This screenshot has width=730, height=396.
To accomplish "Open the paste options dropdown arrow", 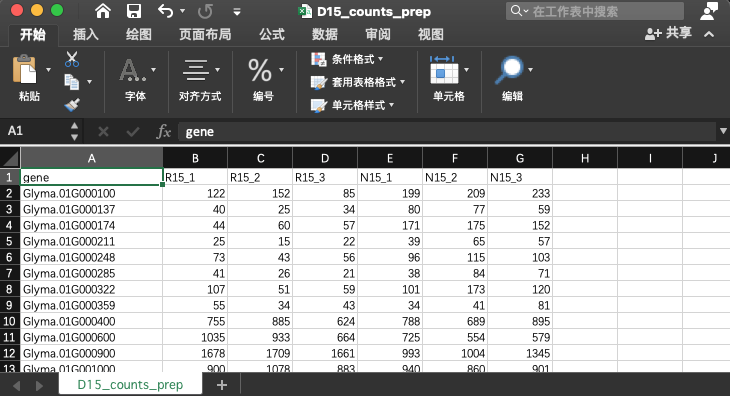I will [48, 70].
